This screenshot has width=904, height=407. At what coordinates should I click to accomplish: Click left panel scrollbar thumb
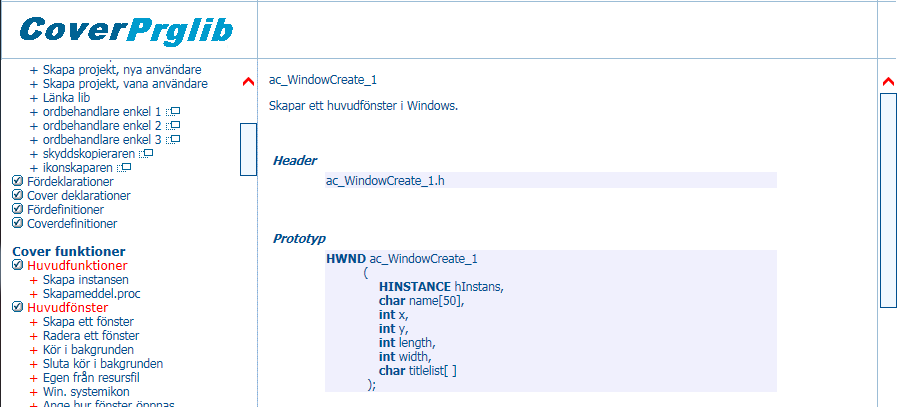point(248,149)
